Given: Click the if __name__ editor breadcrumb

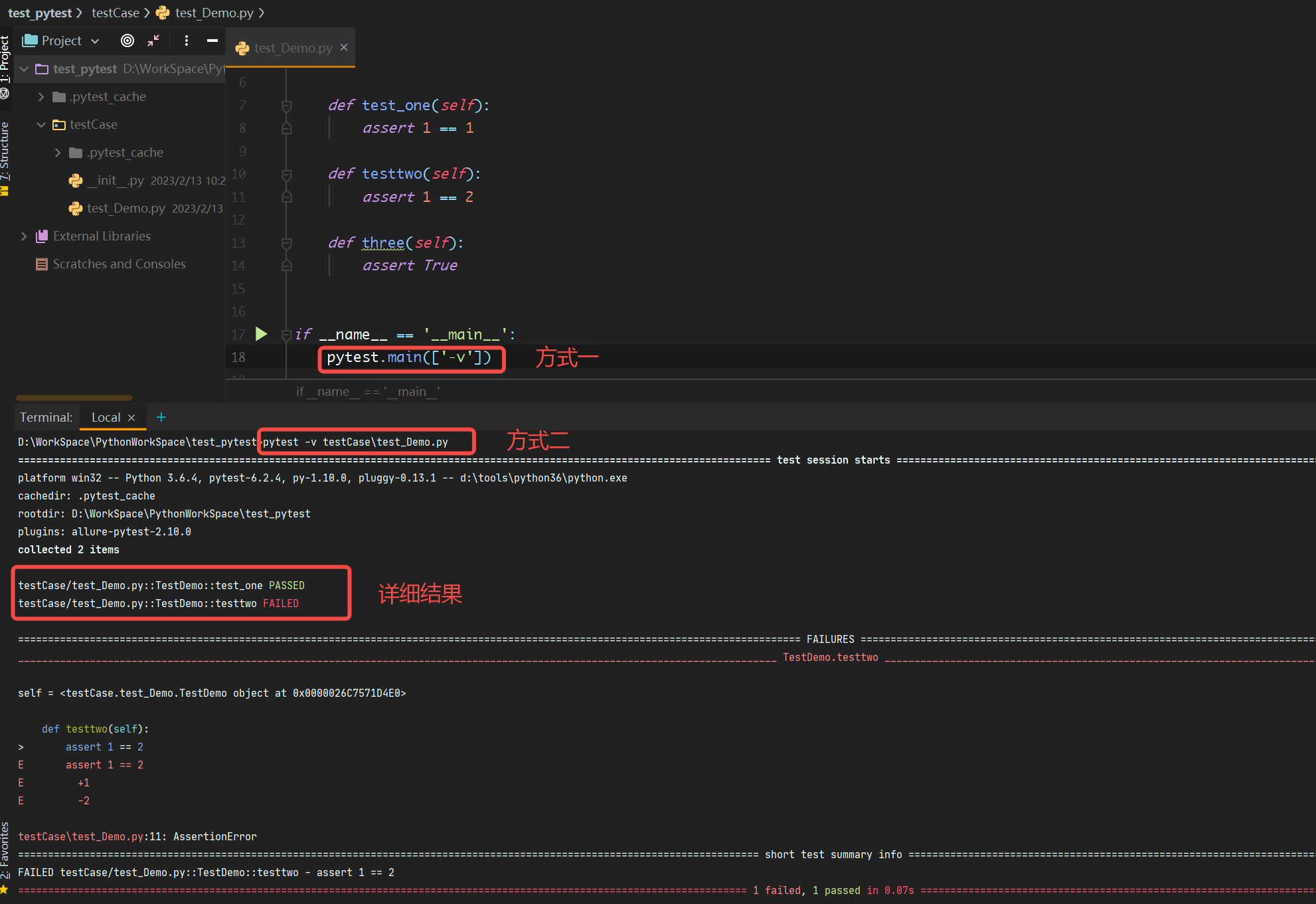Looking at the screenshot, I should [368, 392].
